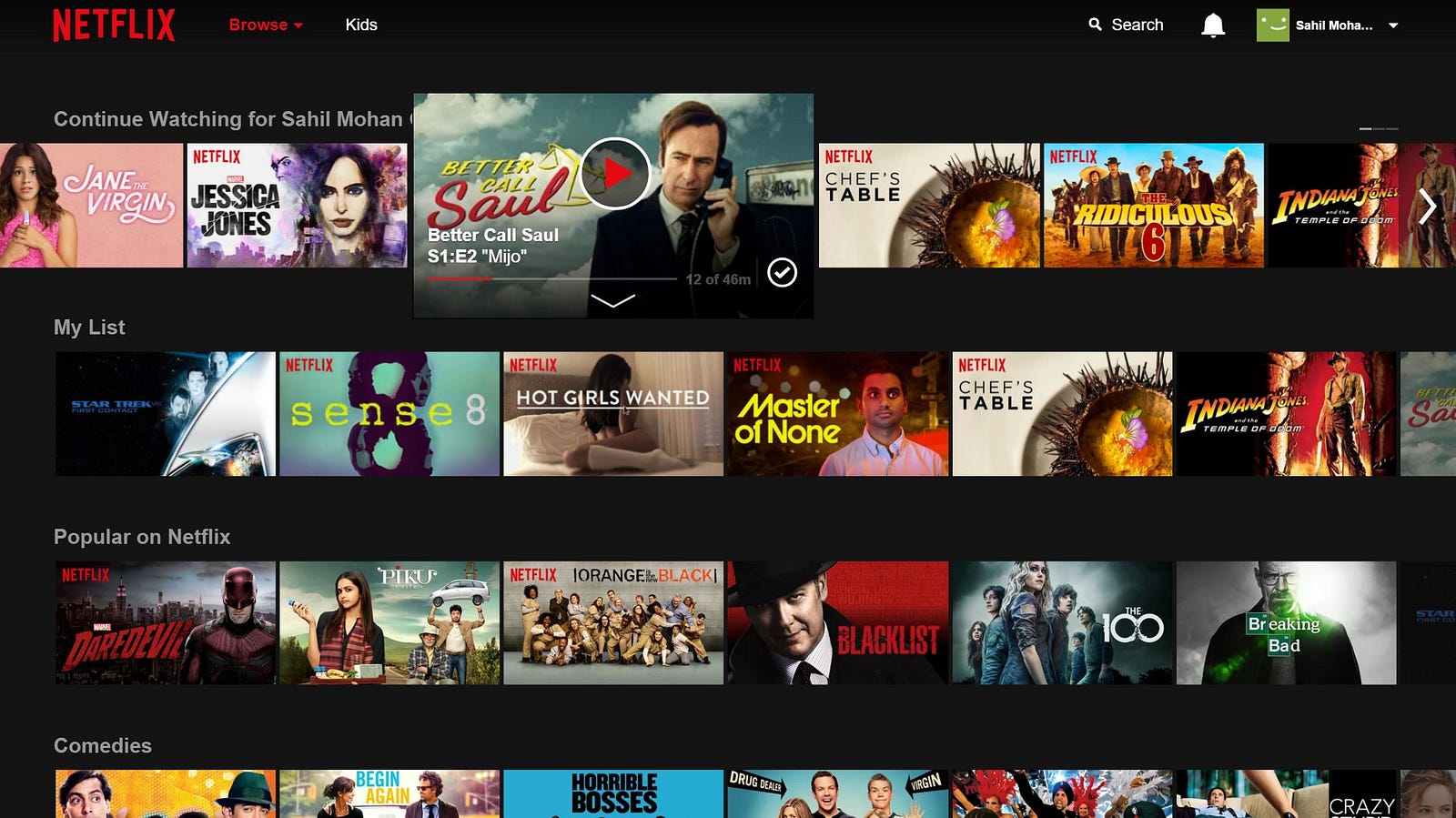
Task: Select Chef's Table in the Continue Watching row
Action: [929, 205]
